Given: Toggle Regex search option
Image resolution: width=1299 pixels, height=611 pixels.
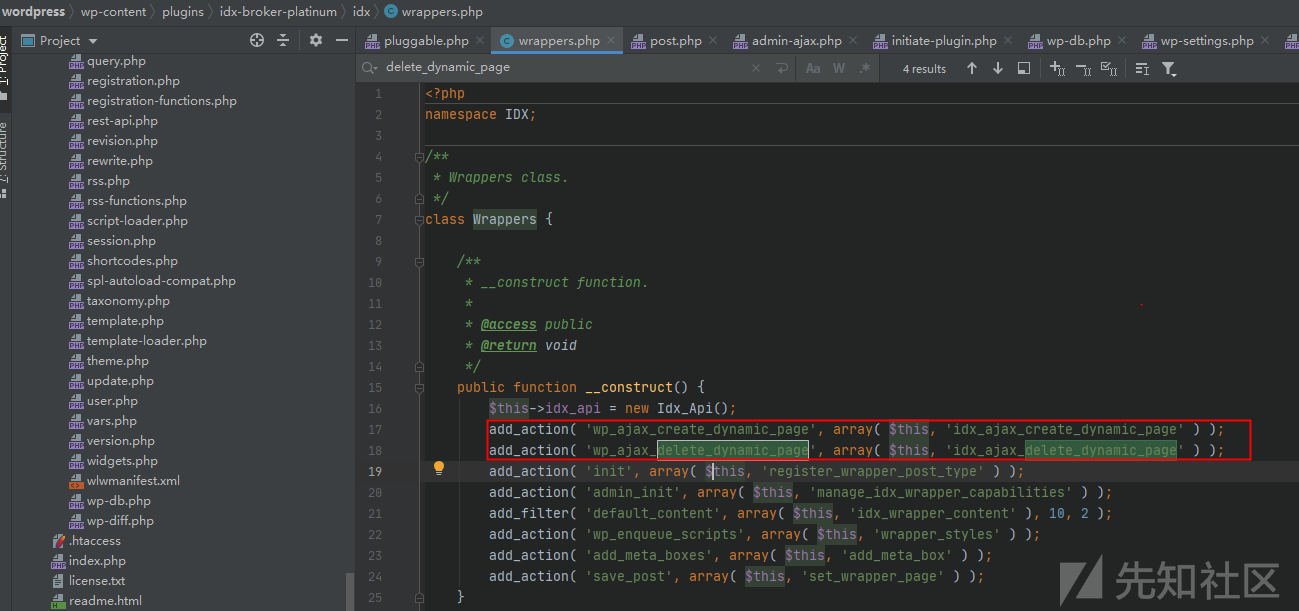Looking at the screenshot, I should (864, 68).
